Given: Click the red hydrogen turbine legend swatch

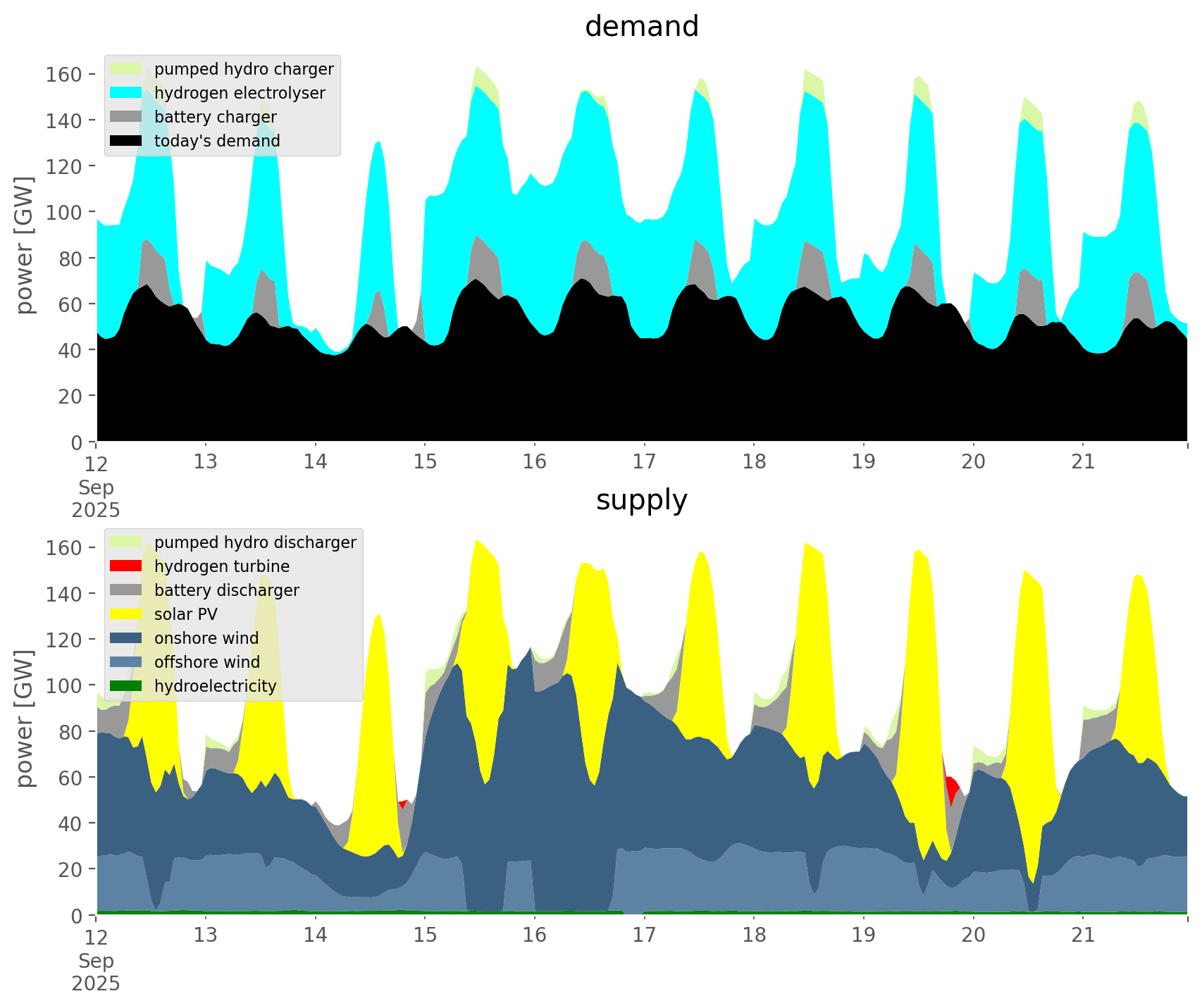Looking at the screenshot, I should pyautogui.click(x=127, y=566).
